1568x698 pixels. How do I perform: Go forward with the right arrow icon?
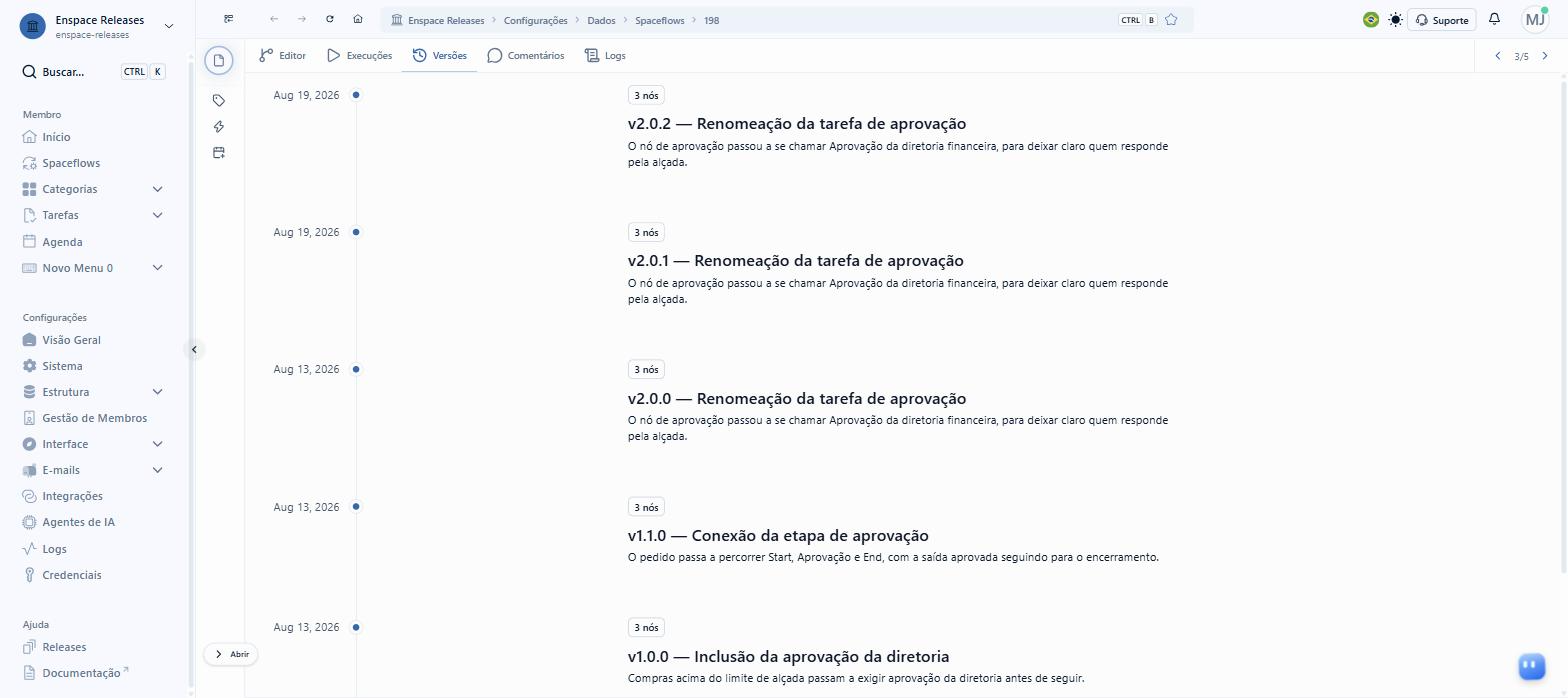click(302, 19)
